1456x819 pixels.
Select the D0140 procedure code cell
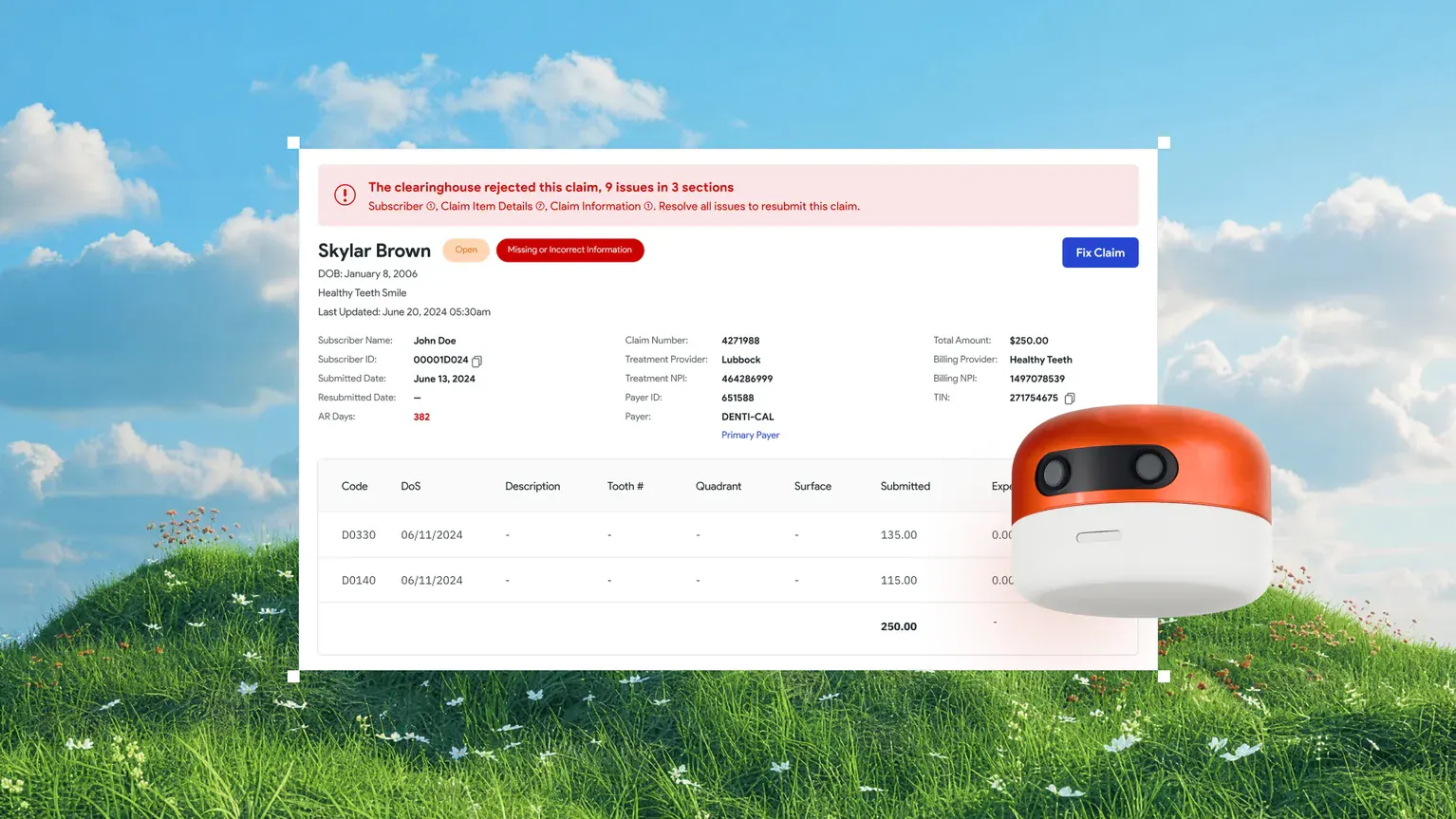point(359,581)
